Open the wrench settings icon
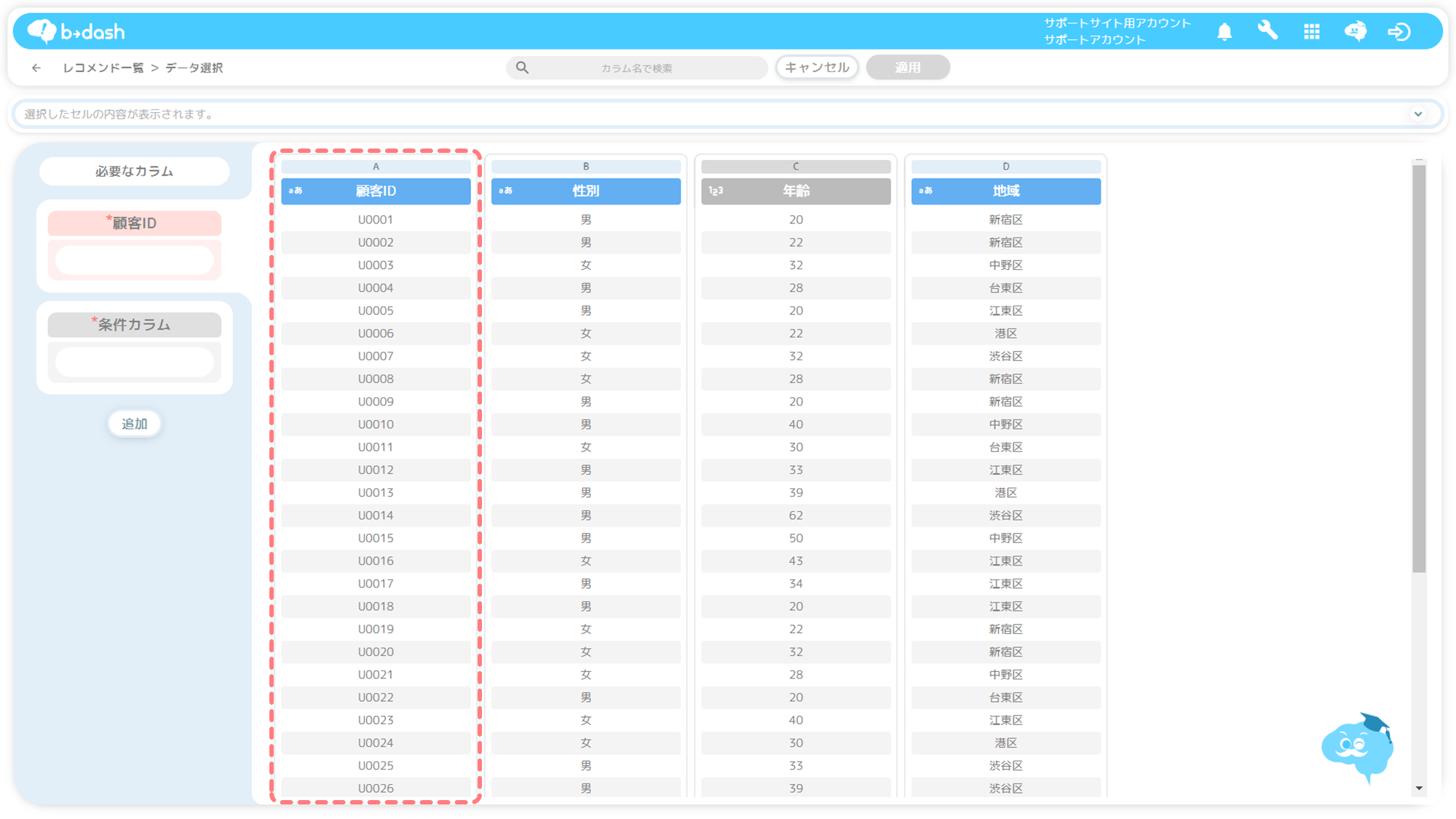The height and width of the screenshot is (819, 1456). pyautogui.click(x=1268, y=31)
